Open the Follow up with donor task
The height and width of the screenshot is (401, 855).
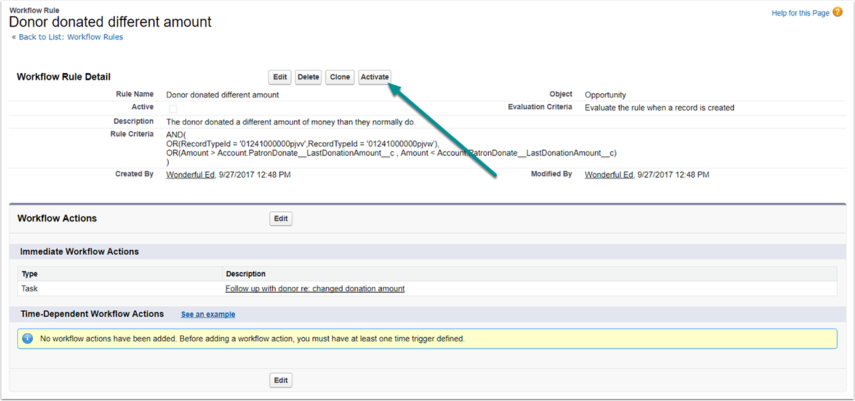[x=315, y=289]
